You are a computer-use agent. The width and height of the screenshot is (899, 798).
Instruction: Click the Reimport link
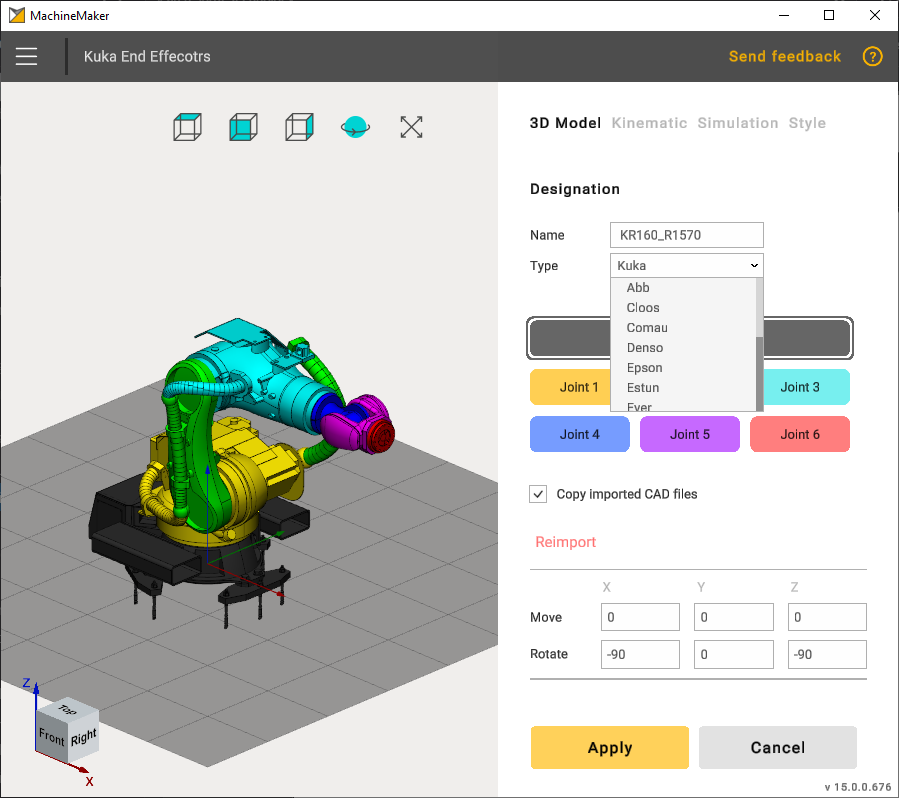click(x=565, y=542)
